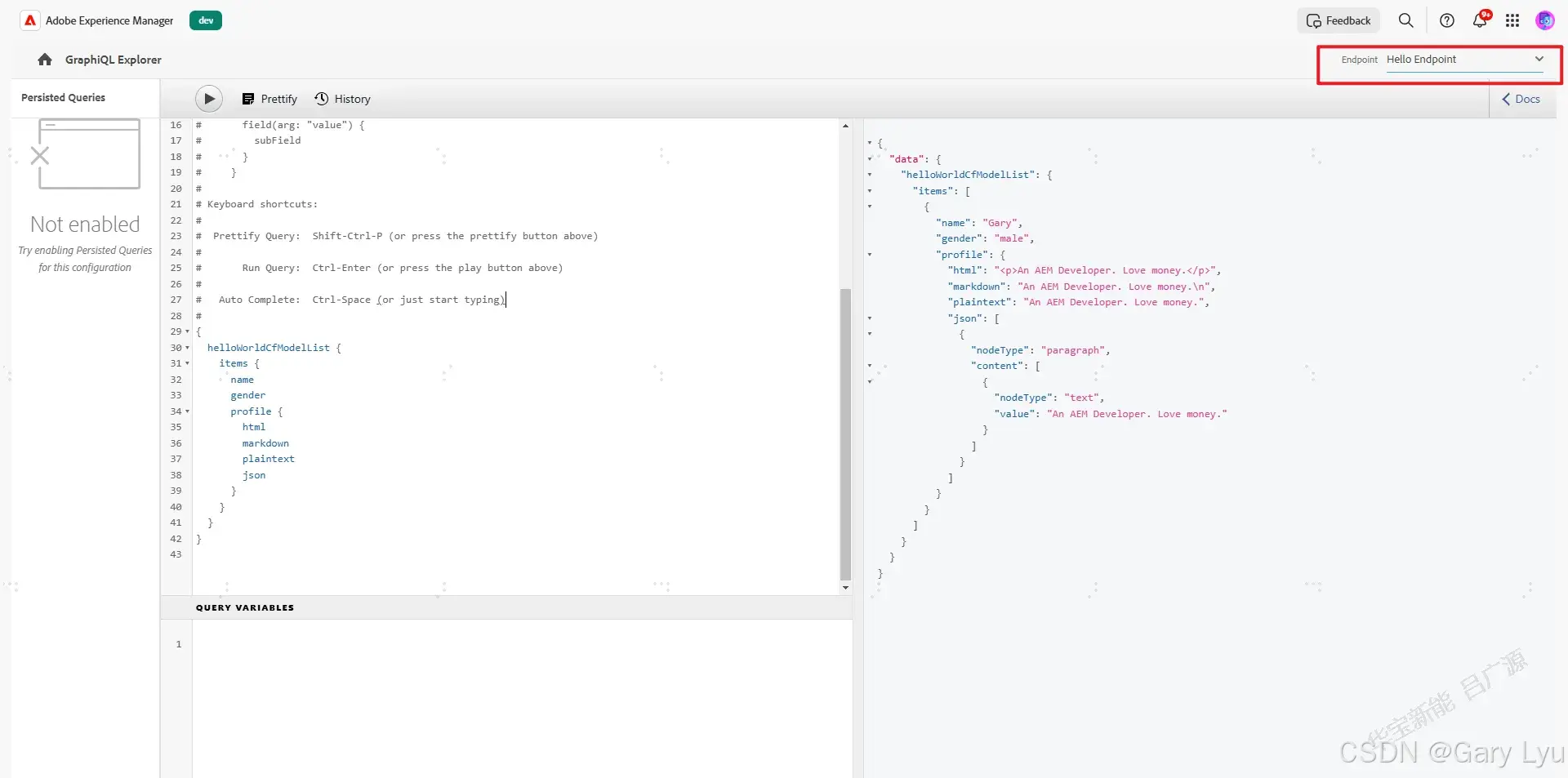Image resolution: width=1568 pixels, height=778 pixels.
Task: Collapse the fold arrow at line 34
Action: click(187, 411)
